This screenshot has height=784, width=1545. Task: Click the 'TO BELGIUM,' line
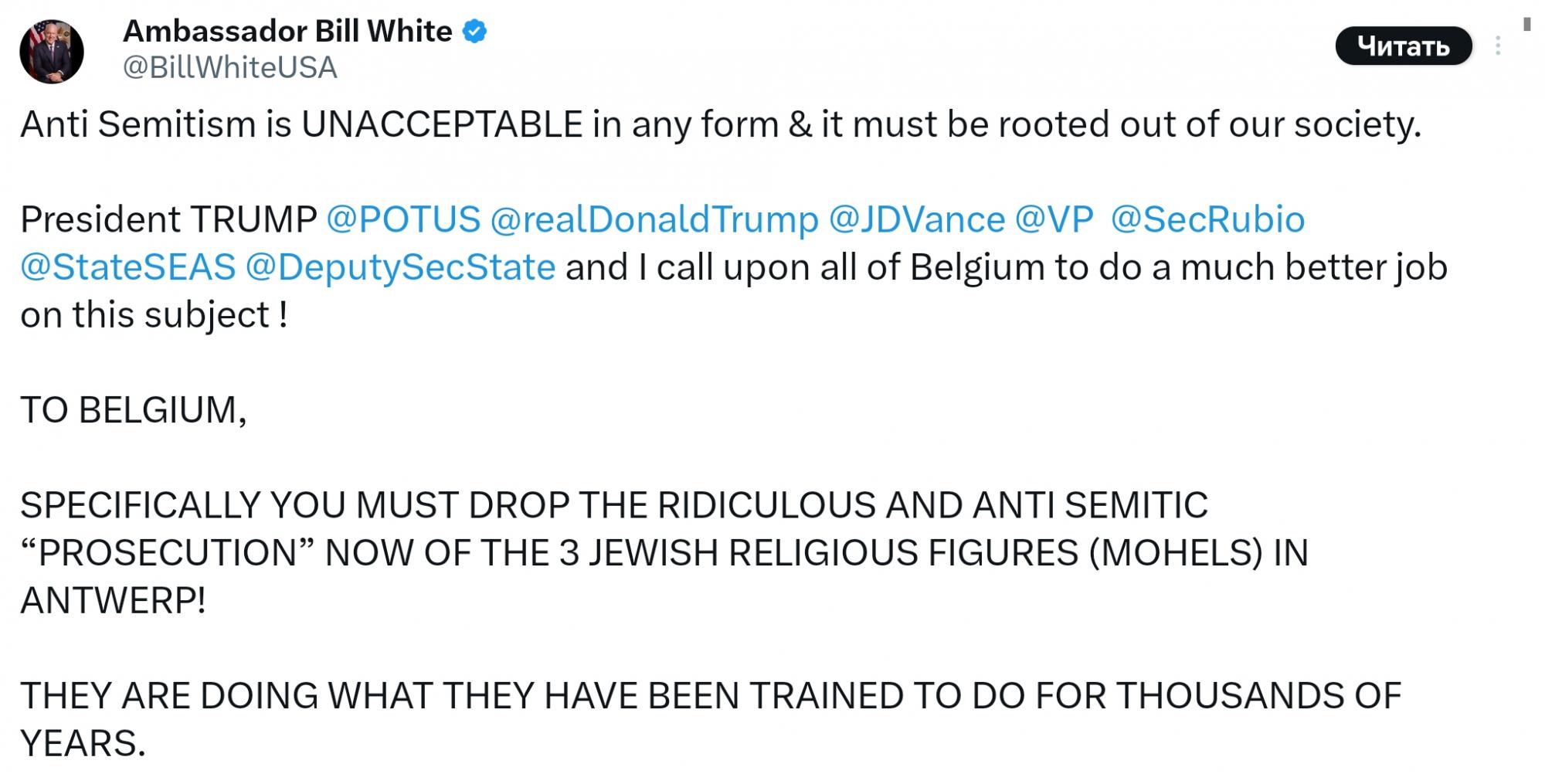[134, 410]
